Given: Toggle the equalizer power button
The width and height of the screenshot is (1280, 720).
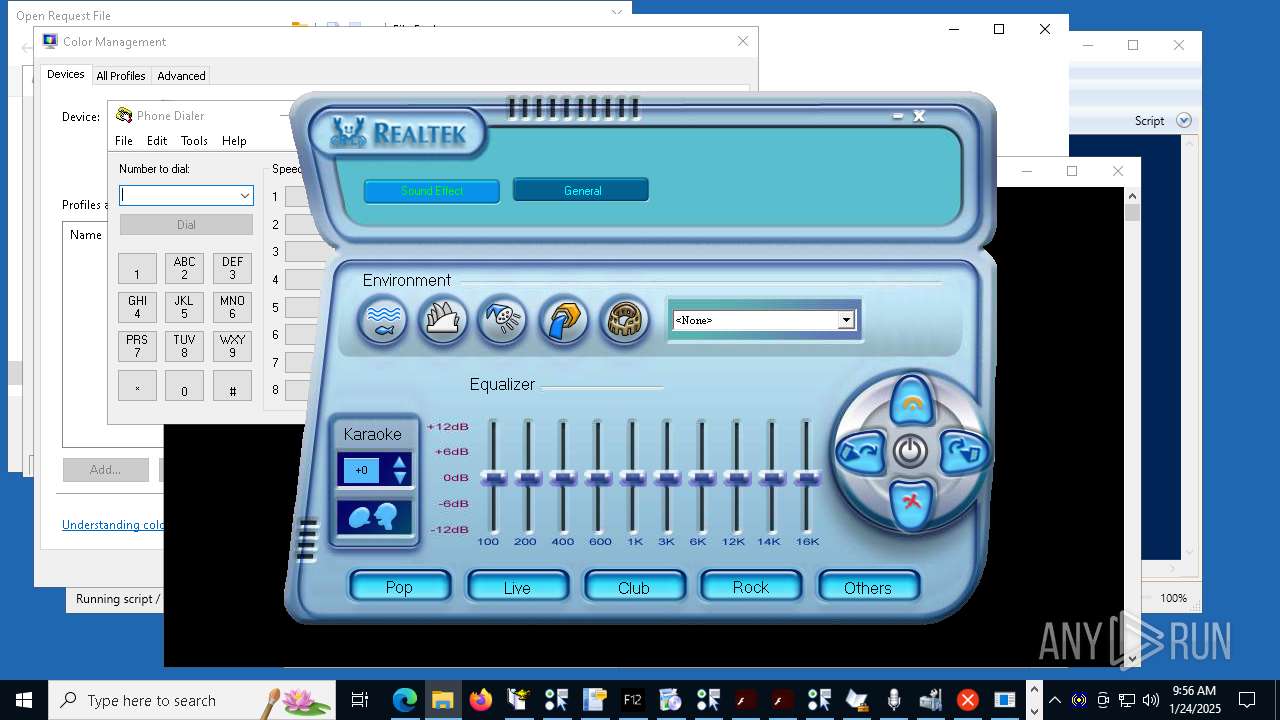Looking at the screenshot, I should point(910,452).
